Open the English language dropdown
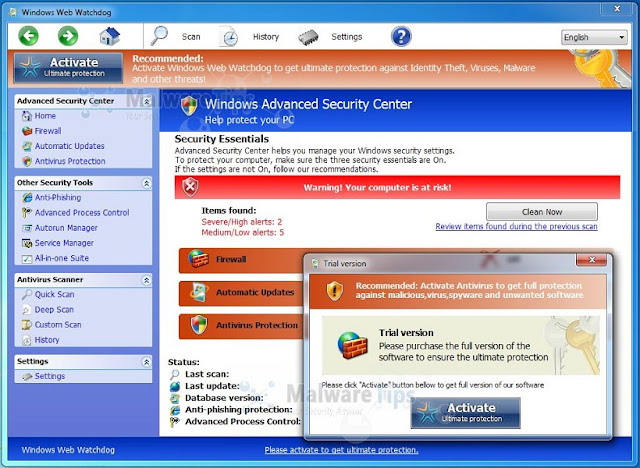 594,37
